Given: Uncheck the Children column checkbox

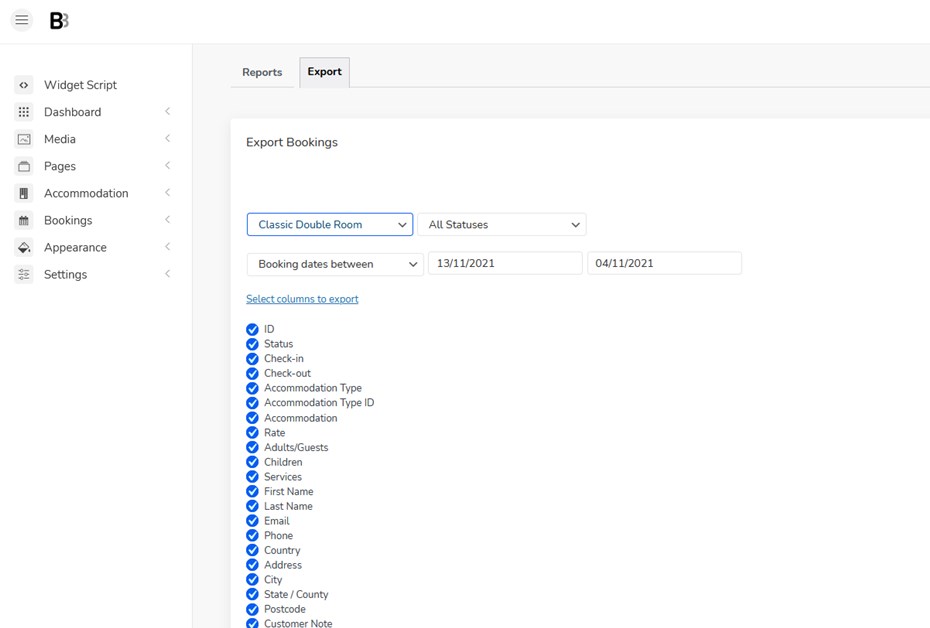Looking at the screenshot, I should 252,462.
